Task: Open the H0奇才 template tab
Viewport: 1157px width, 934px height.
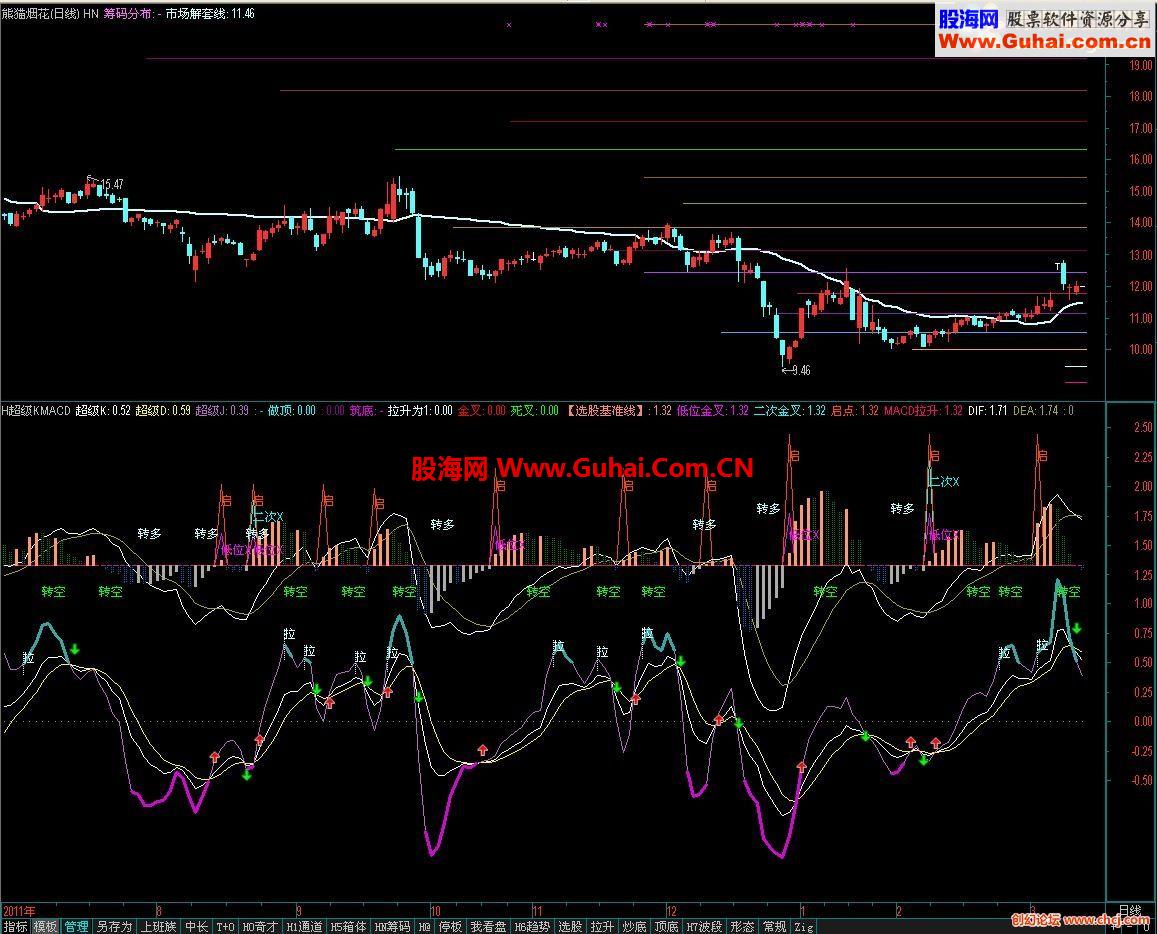Action: (260, 927)
